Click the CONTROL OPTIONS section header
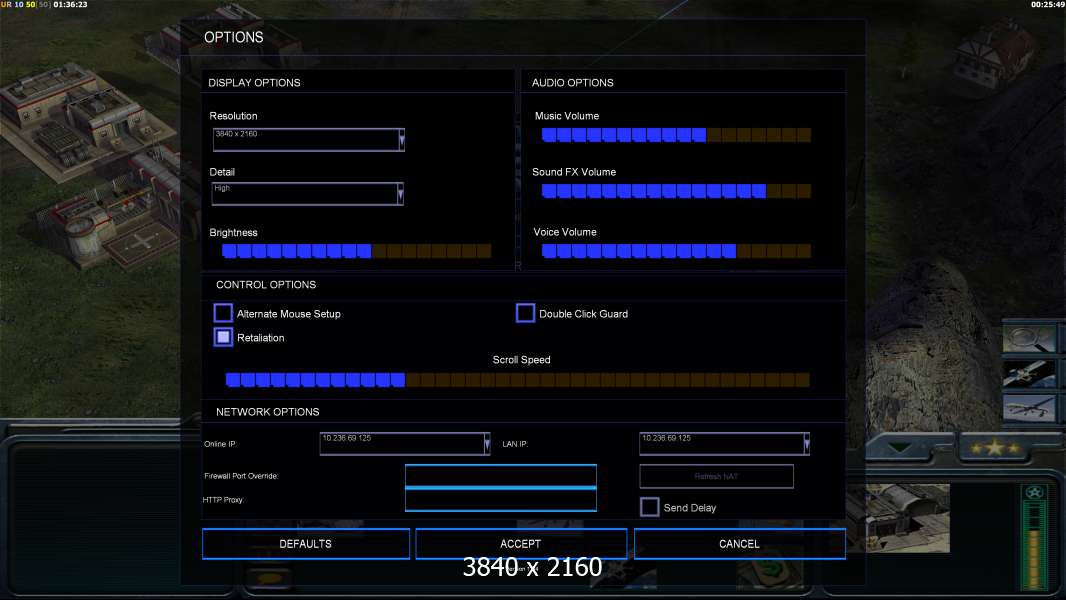Viewport: 1066px width, 600px height. click(266, 285)
